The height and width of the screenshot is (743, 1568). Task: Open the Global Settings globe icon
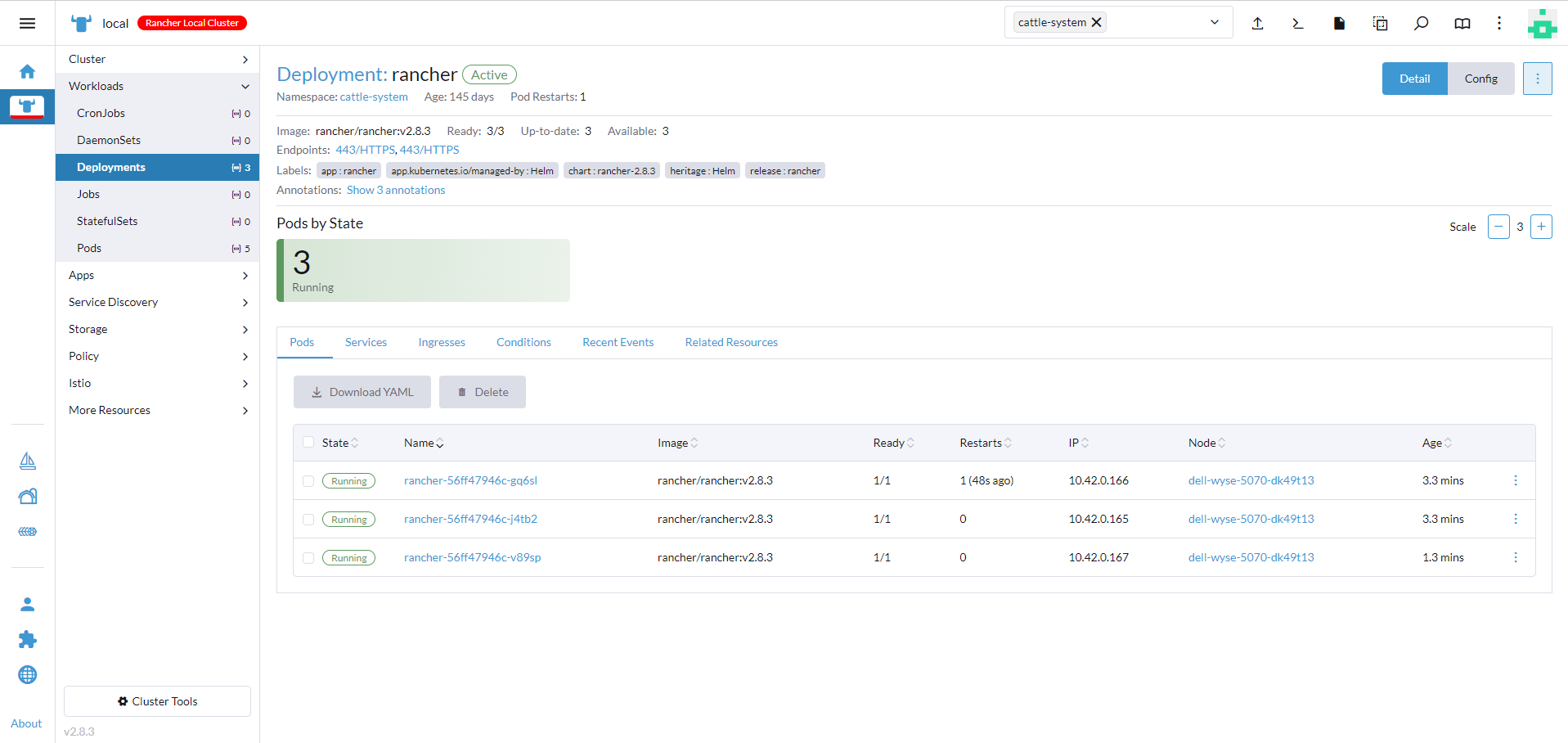click(x=27, y=674)
